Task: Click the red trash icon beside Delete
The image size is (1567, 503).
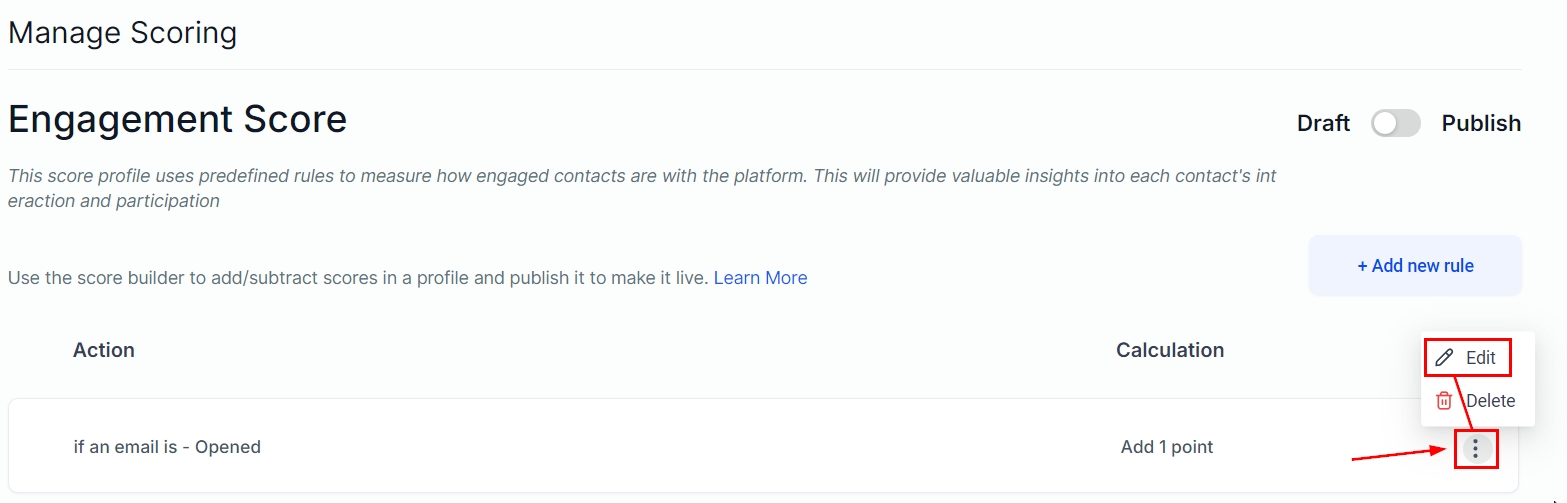Action: click(1443, 401)
